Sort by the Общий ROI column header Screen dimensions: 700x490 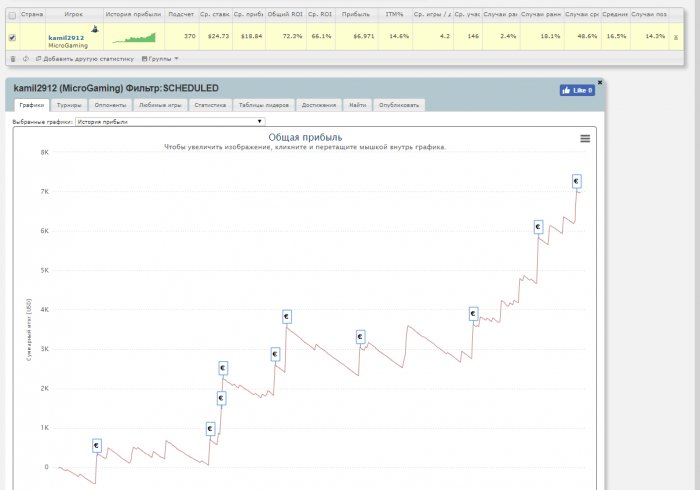(x=285, y=14)
